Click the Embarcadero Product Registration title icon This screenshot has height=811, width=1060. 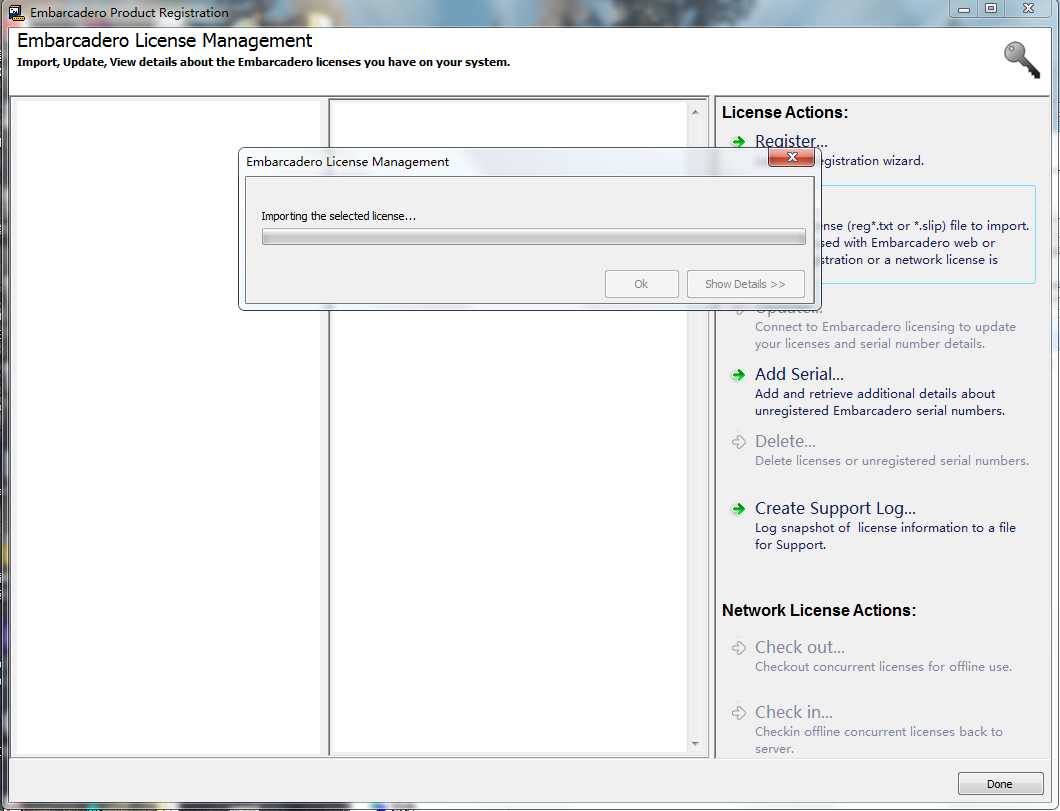(16, 12)
